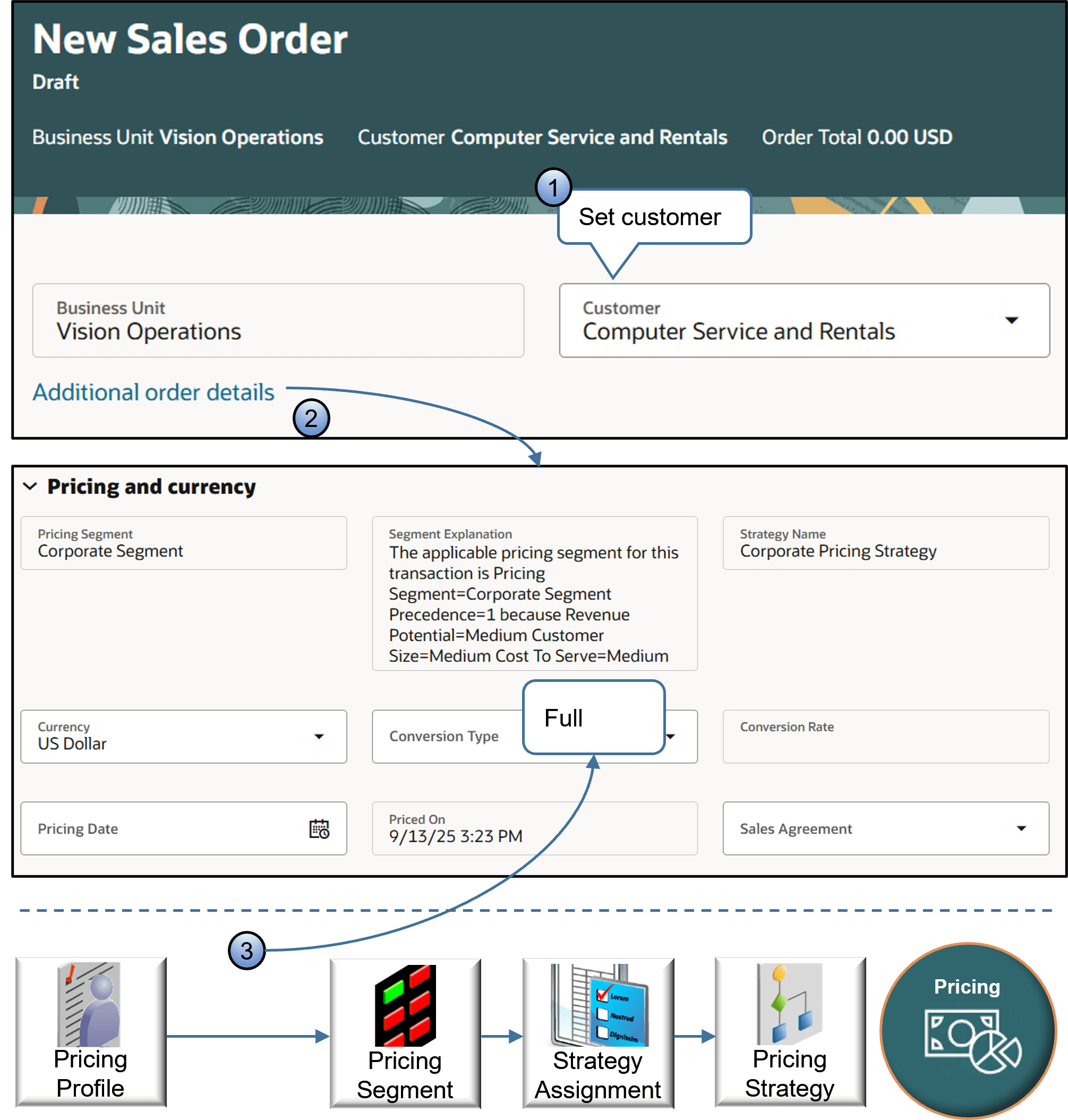The height and width of the screenshot is (1120, 1068).
Task: Click the Full callout box
Action: pos(593,718)
